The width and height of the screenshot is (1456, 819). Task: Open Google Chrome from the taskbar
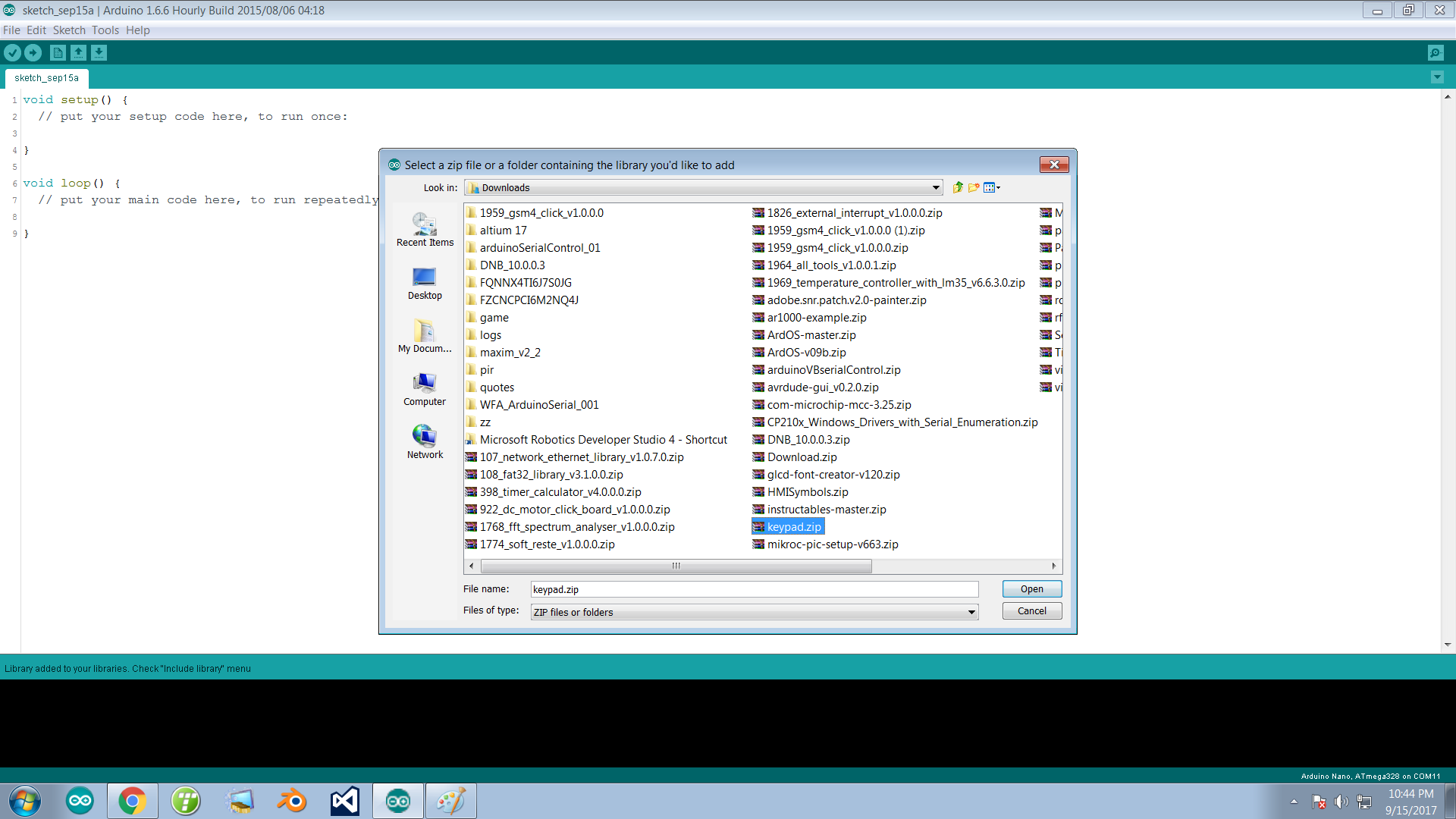[x=133, y=801]
